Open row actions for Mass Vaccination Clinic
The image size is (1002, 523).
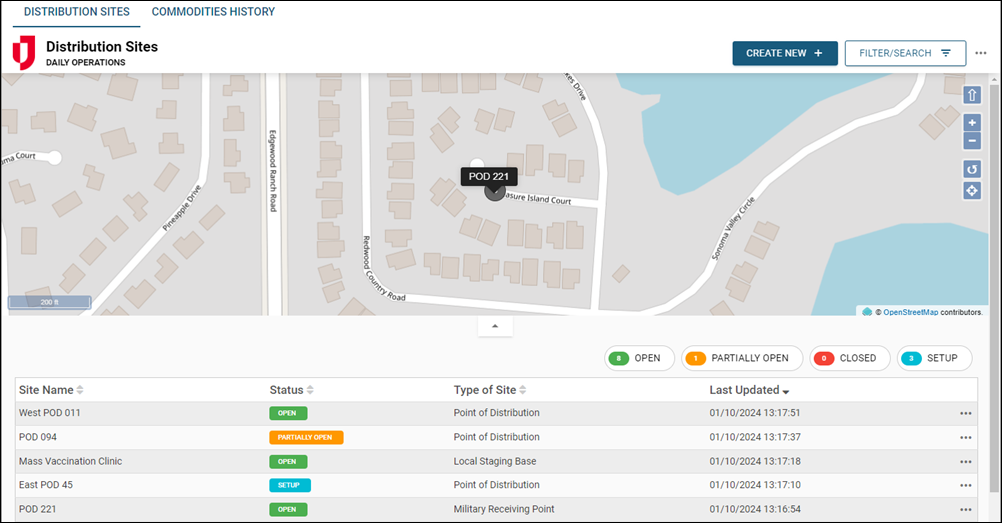pos(965,461)
